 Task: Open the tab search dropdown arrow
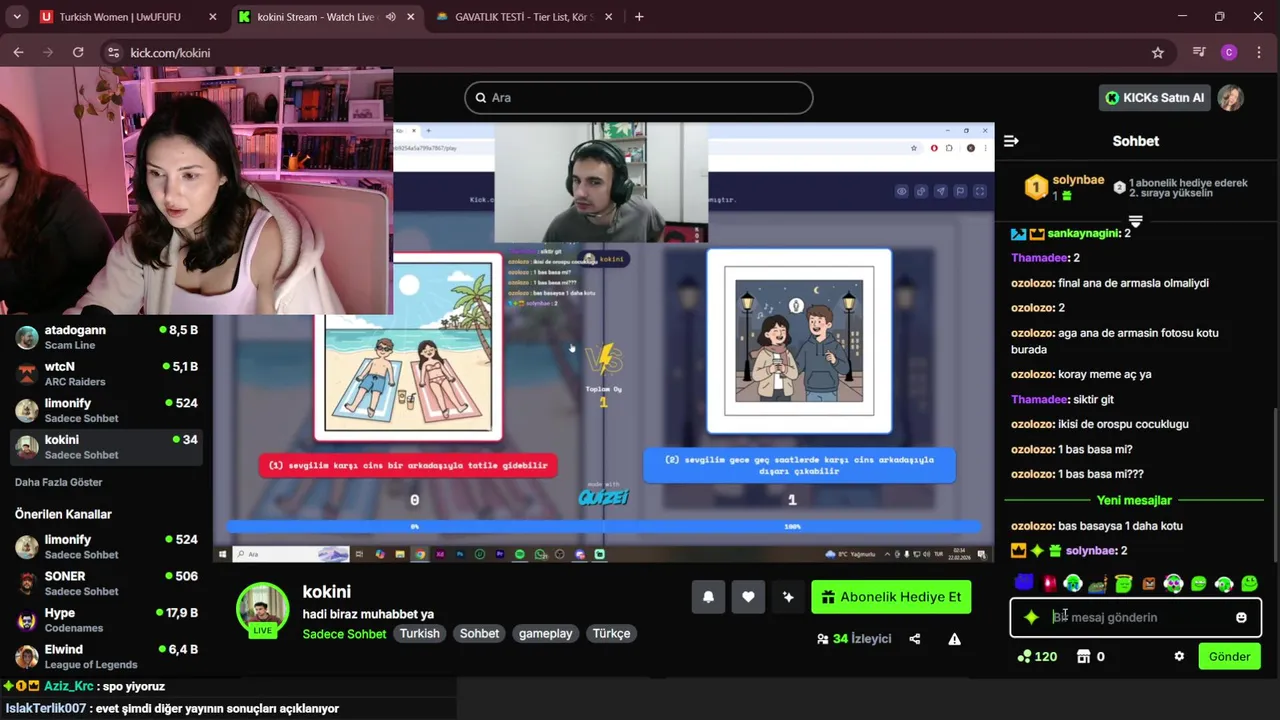(x=17, y=17)
